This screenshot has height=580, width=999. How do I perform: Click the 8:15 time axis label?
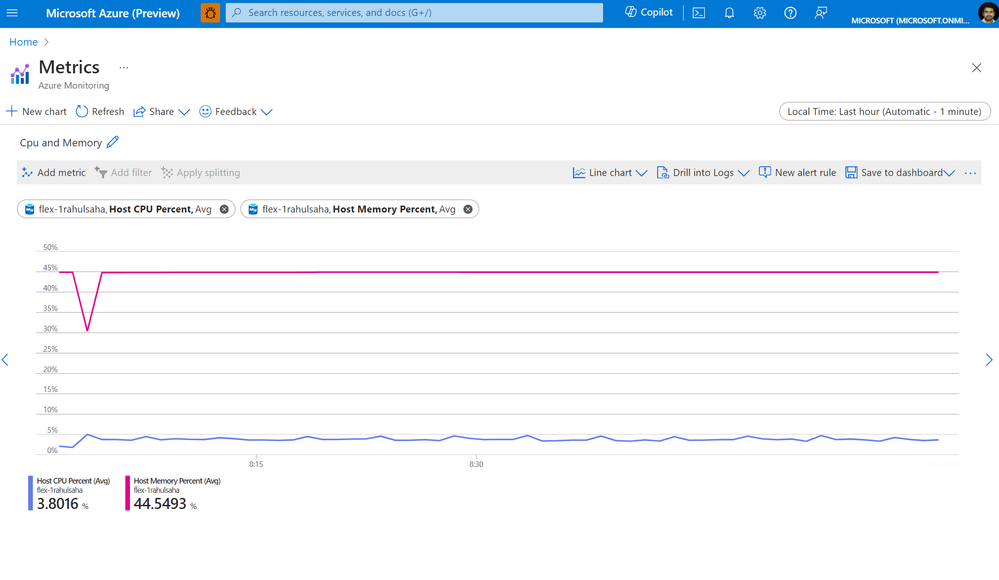tap(256, 464)
